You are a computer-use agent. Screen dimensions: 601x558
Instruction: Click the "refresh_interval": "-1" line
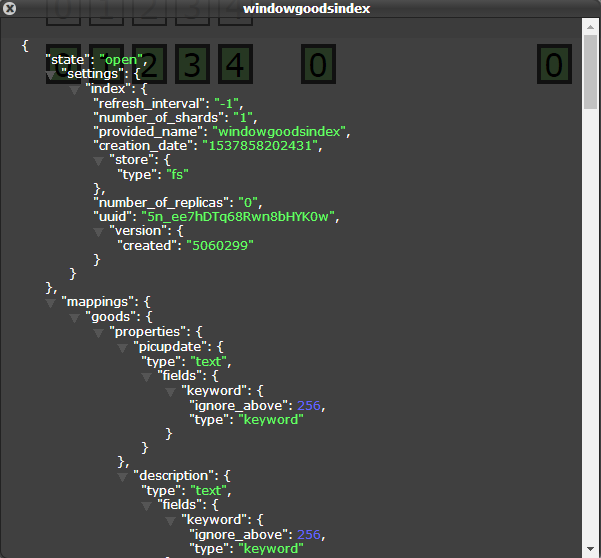tap(168, 103)
